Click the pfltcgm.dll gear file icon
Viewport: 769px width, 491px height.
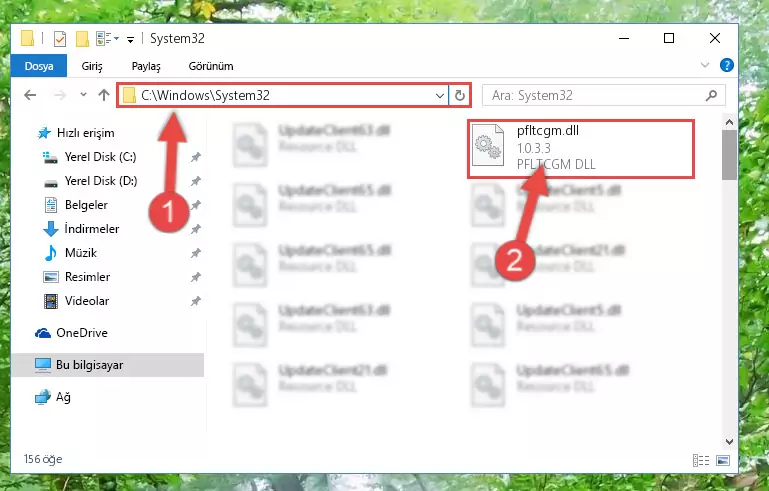click(488, 145)
